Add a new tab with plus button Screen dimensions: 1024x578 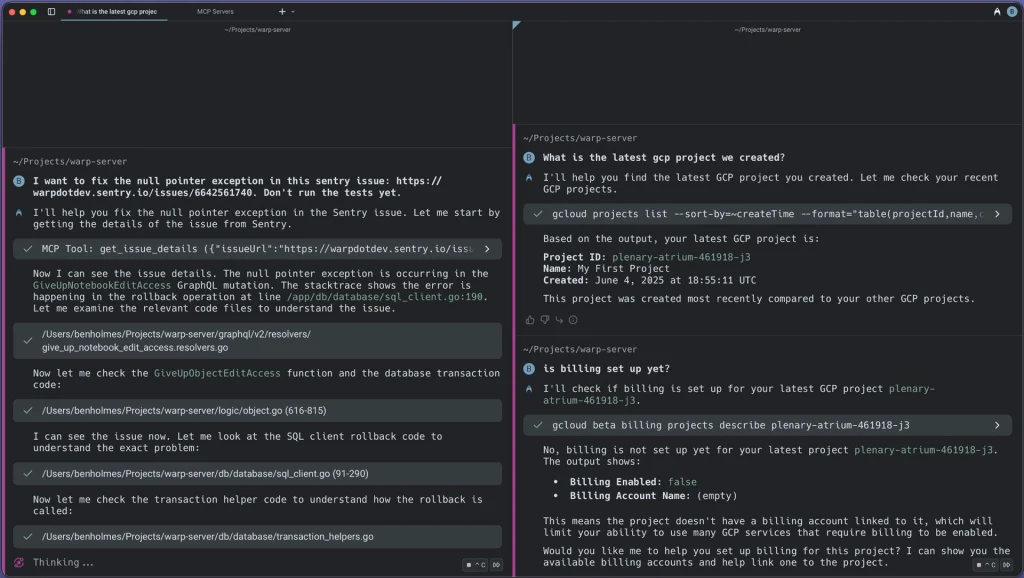click(x=282, y=11)
